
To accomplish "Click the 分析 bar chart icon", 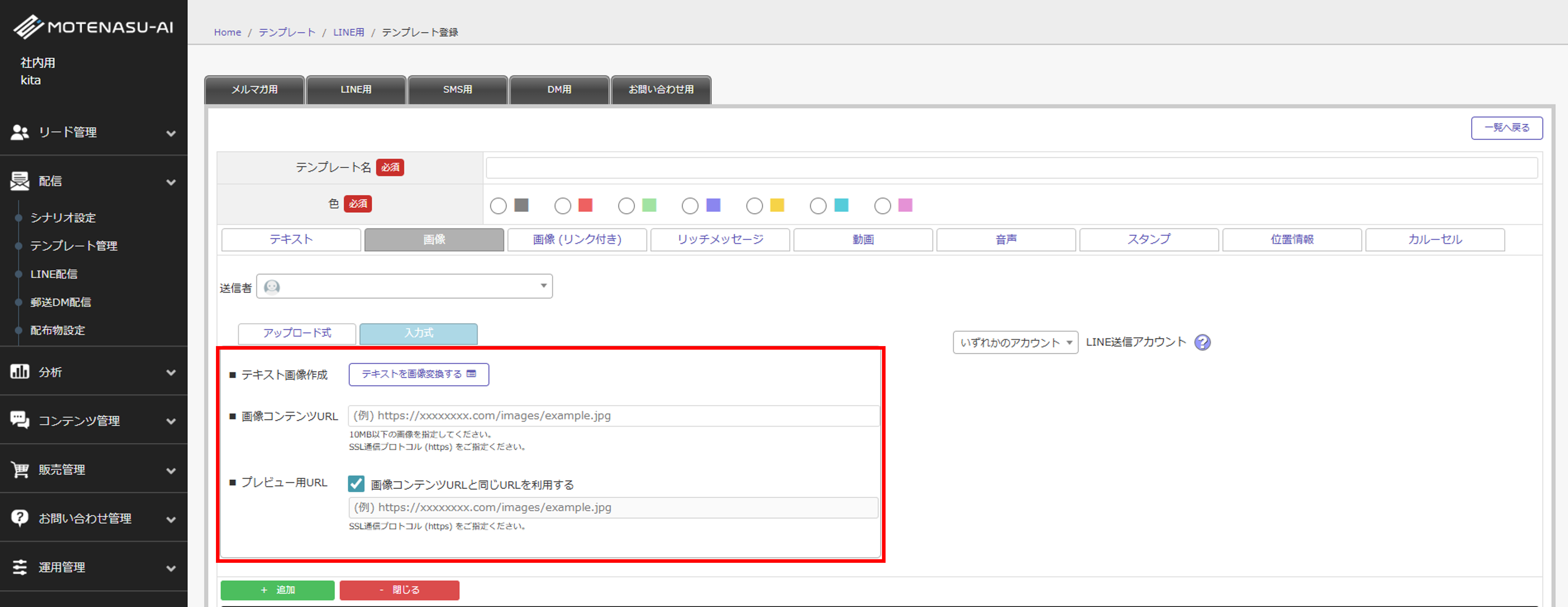I will (x=20, y=371).
